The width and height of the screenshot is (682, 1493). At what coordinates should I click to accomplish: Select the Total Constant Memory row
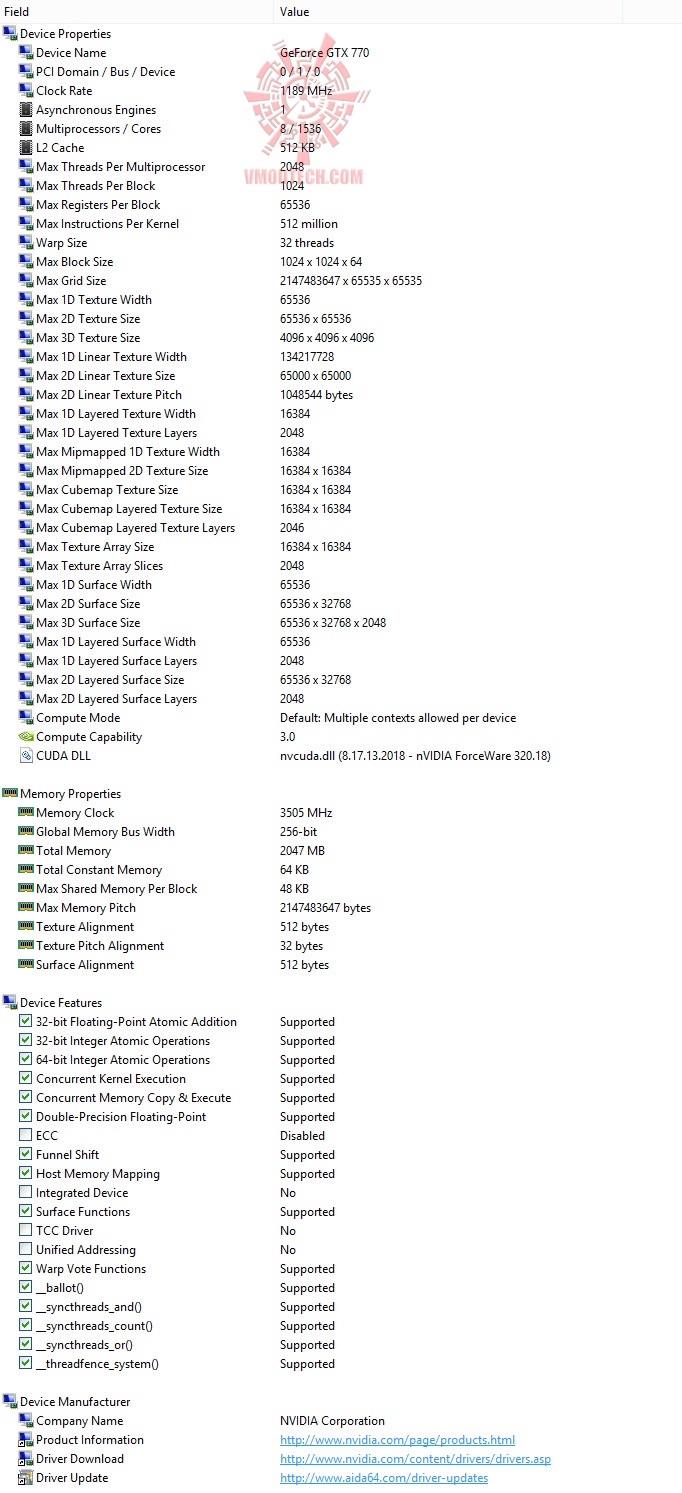(x=341, y=870)
